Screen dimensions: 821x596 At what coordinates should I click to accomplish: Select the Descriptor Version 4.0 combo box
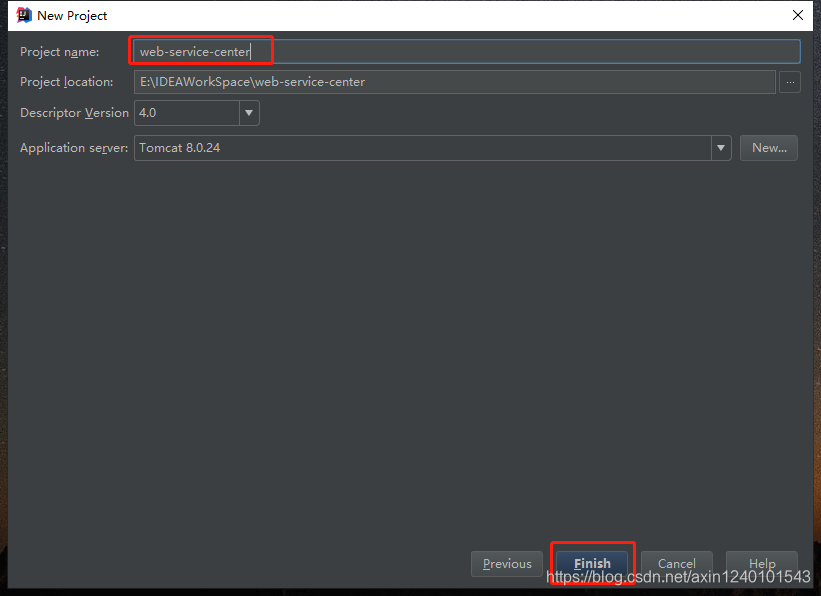pyautogui.click(x=197, y=113)
